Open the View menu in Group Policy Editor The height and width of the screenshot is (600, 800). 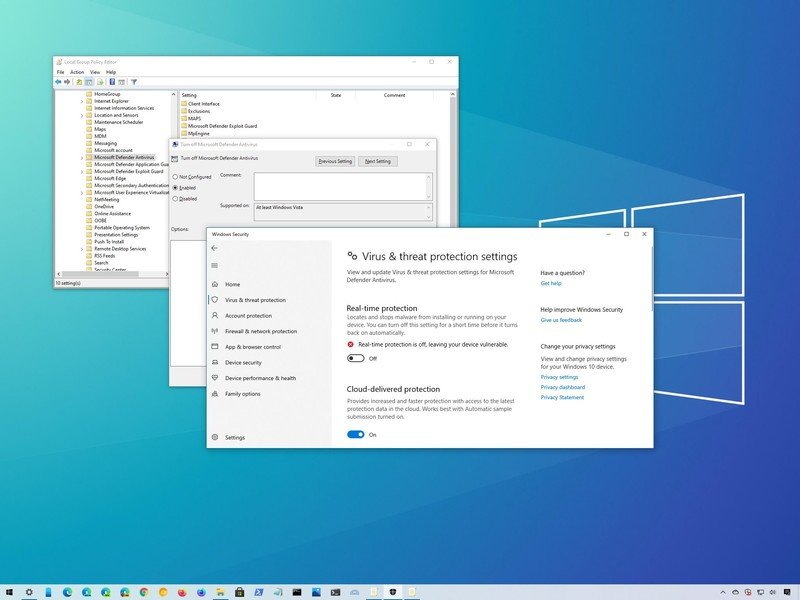point(95,72)
